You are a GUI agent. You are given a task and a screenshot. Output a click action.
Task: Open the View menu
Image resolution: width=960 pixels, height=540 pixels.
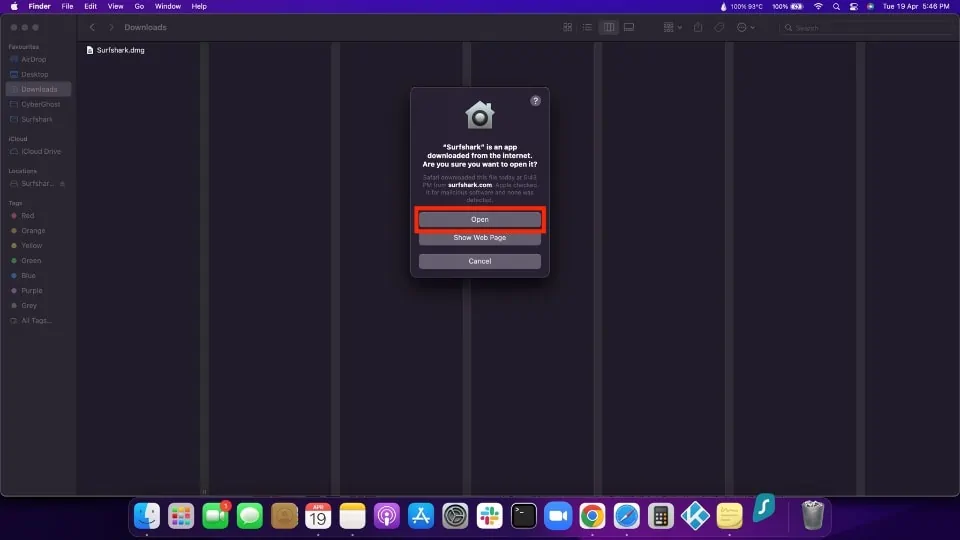[115, 6]
